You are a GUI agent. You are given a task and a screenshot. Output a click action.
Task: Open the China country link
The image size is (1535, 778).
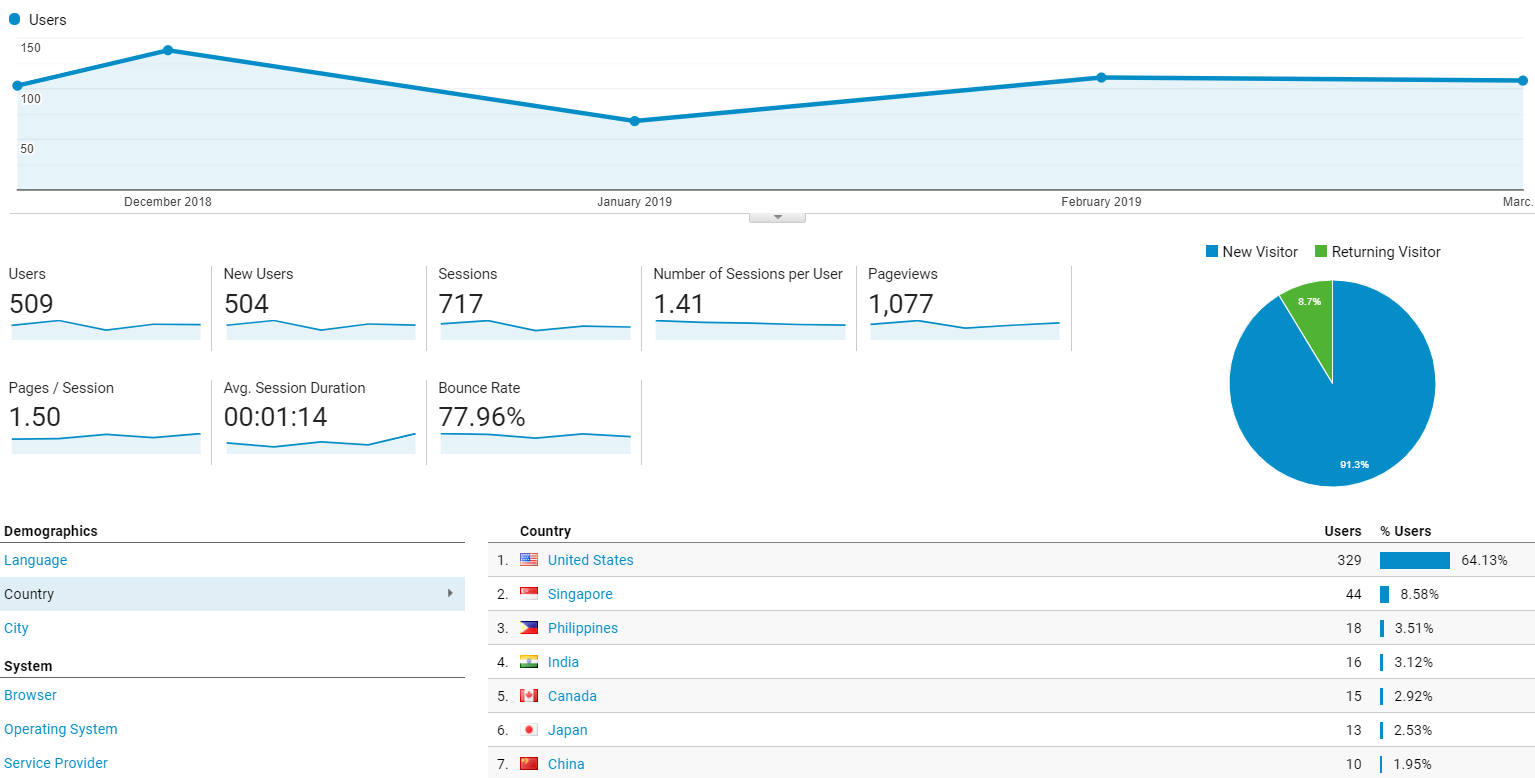[x=566, y=764]
